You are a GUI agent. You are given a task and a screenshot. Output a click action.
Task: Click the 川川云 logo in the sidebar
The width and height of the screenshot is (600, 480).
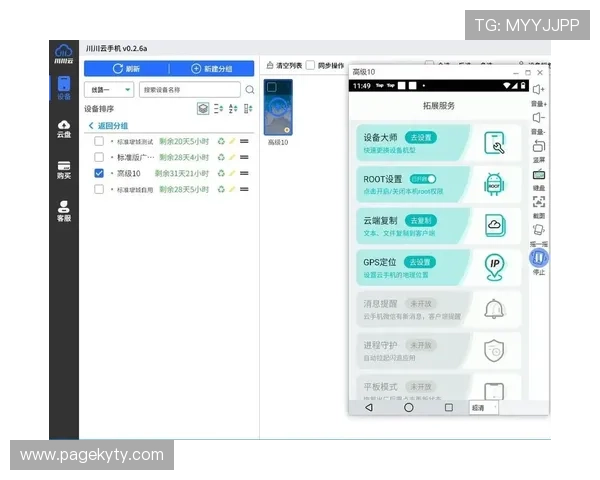click(64, 54)
